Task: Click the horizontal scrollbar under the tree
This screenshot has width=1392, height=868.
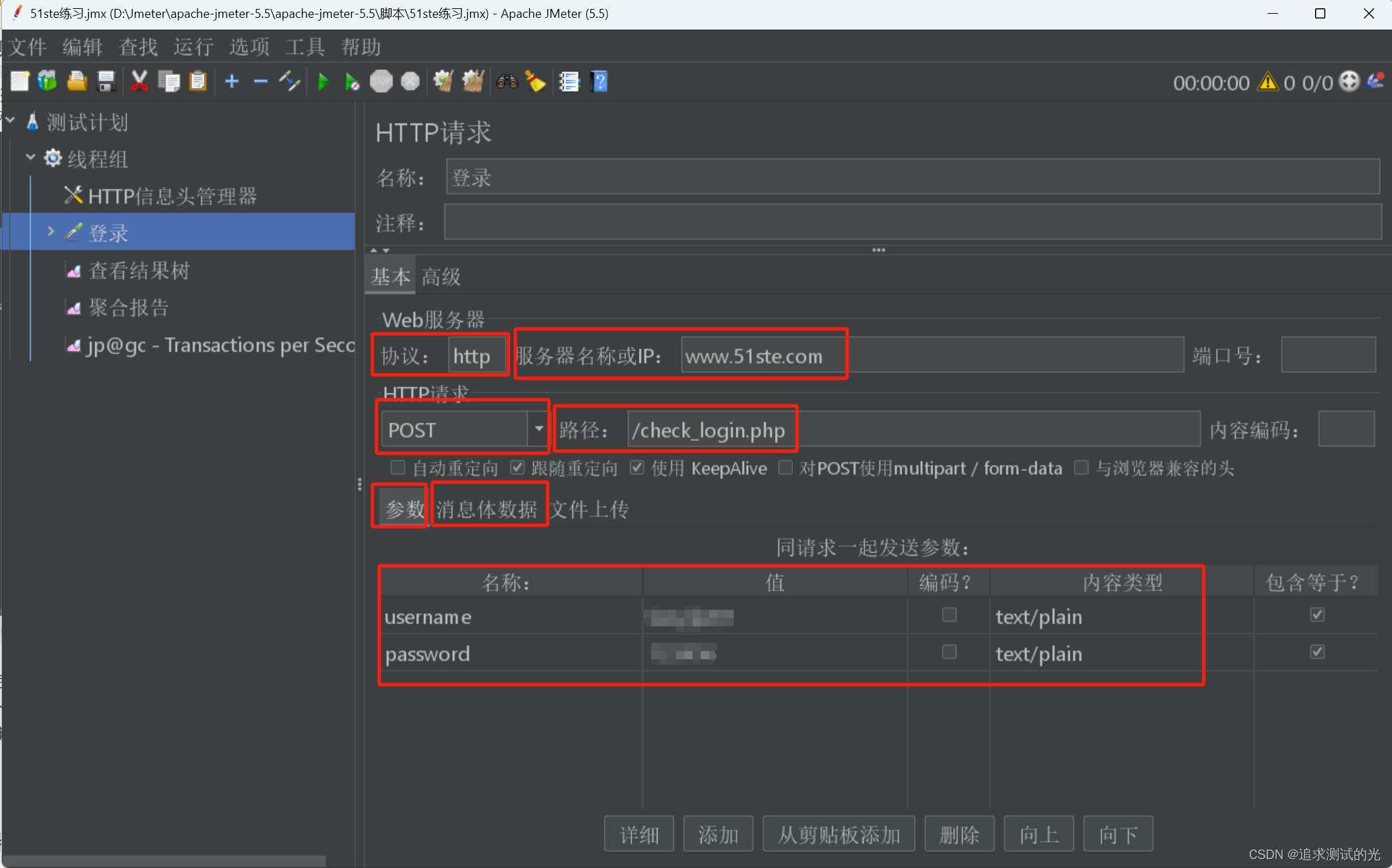Action: tap(165, 860)
